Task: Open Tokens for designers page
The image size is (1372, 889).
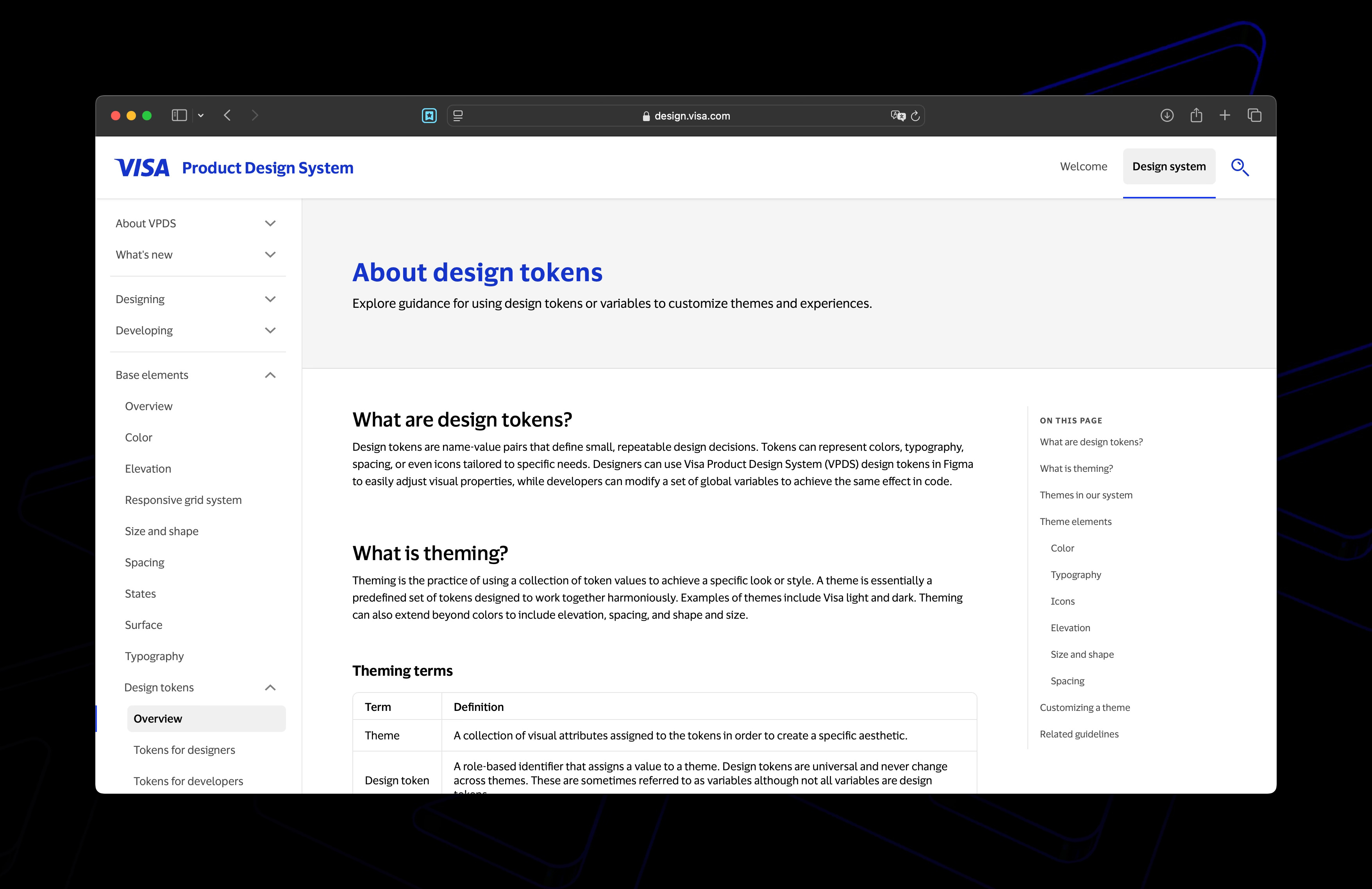Action: click(184, 750)
